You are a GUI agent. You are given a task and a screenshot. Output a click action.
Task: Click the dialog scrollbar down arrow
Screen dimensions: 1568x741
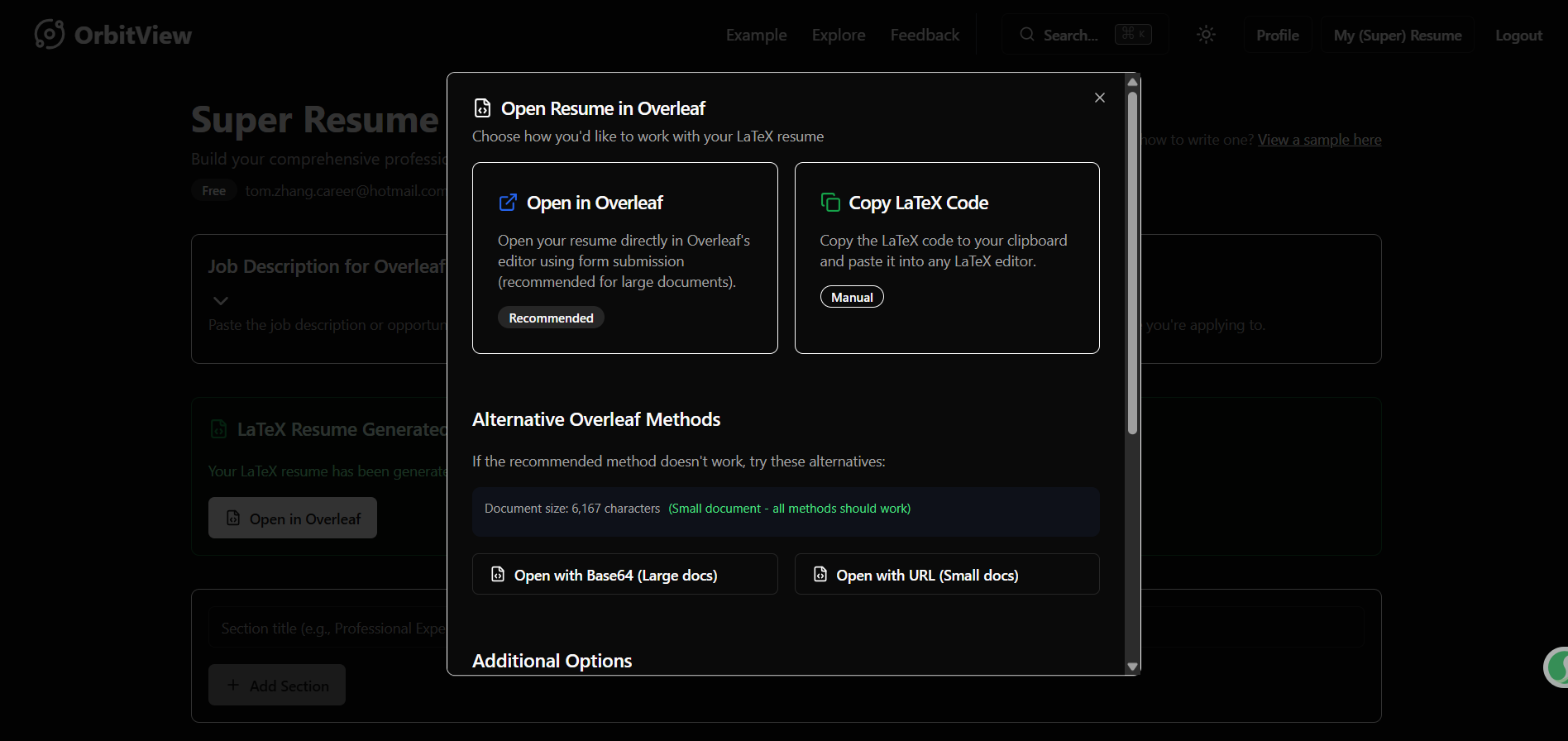tap(1132, 667)
